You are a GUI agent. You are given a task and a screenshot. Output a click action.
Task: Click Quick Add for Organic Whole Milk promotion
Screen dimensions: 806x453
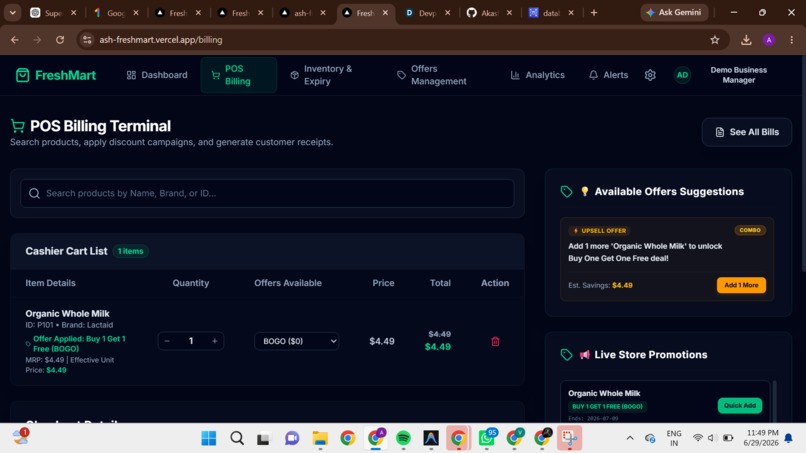[x=740, y=405]
